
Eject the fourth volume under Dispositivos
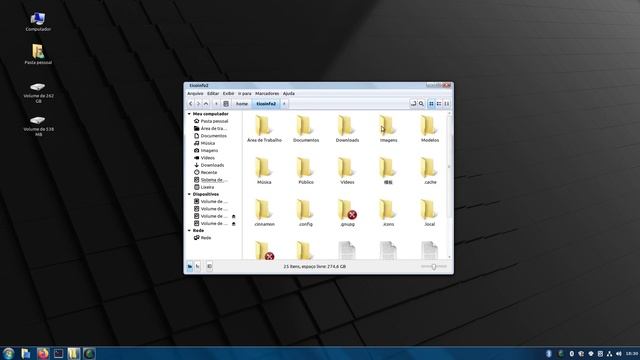click(233, 224)
